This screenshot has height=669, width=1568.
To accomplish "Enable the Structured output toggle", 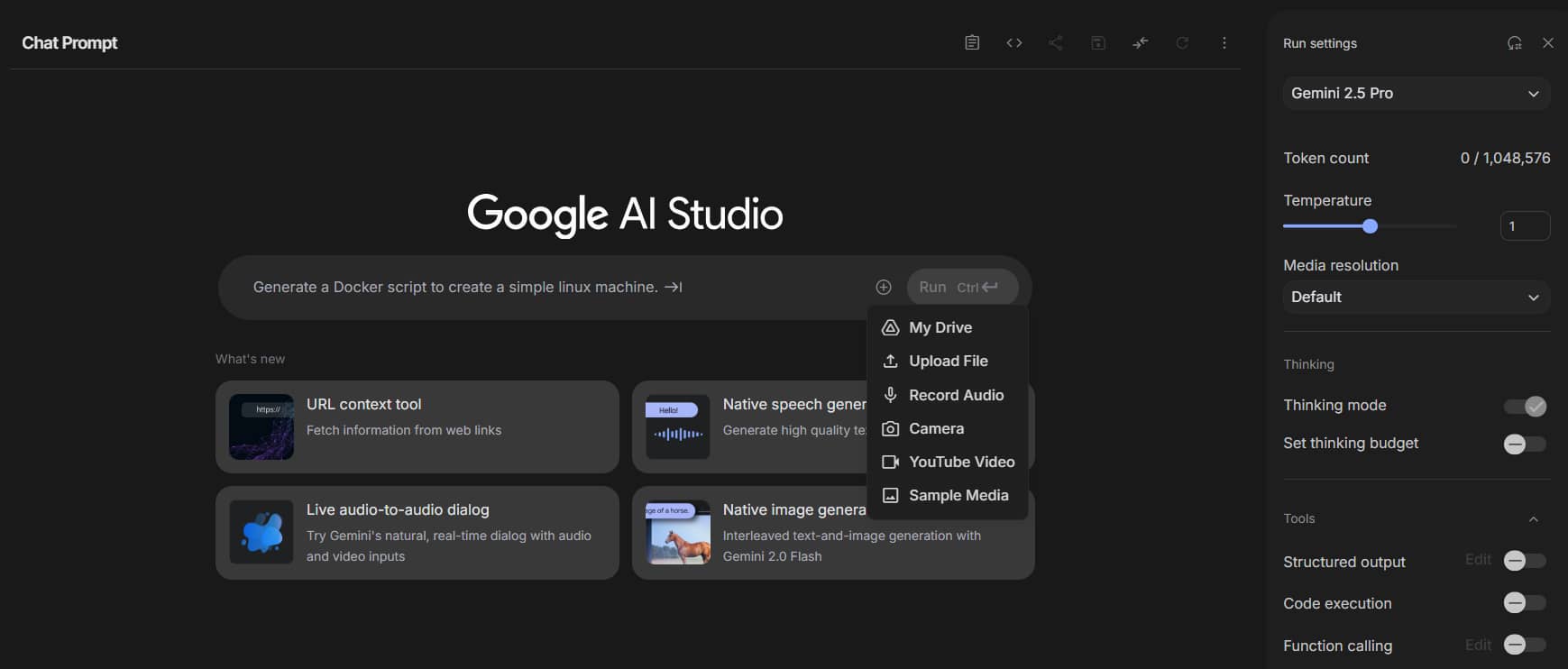I will pyautogui.click(x=1525, y=561).
